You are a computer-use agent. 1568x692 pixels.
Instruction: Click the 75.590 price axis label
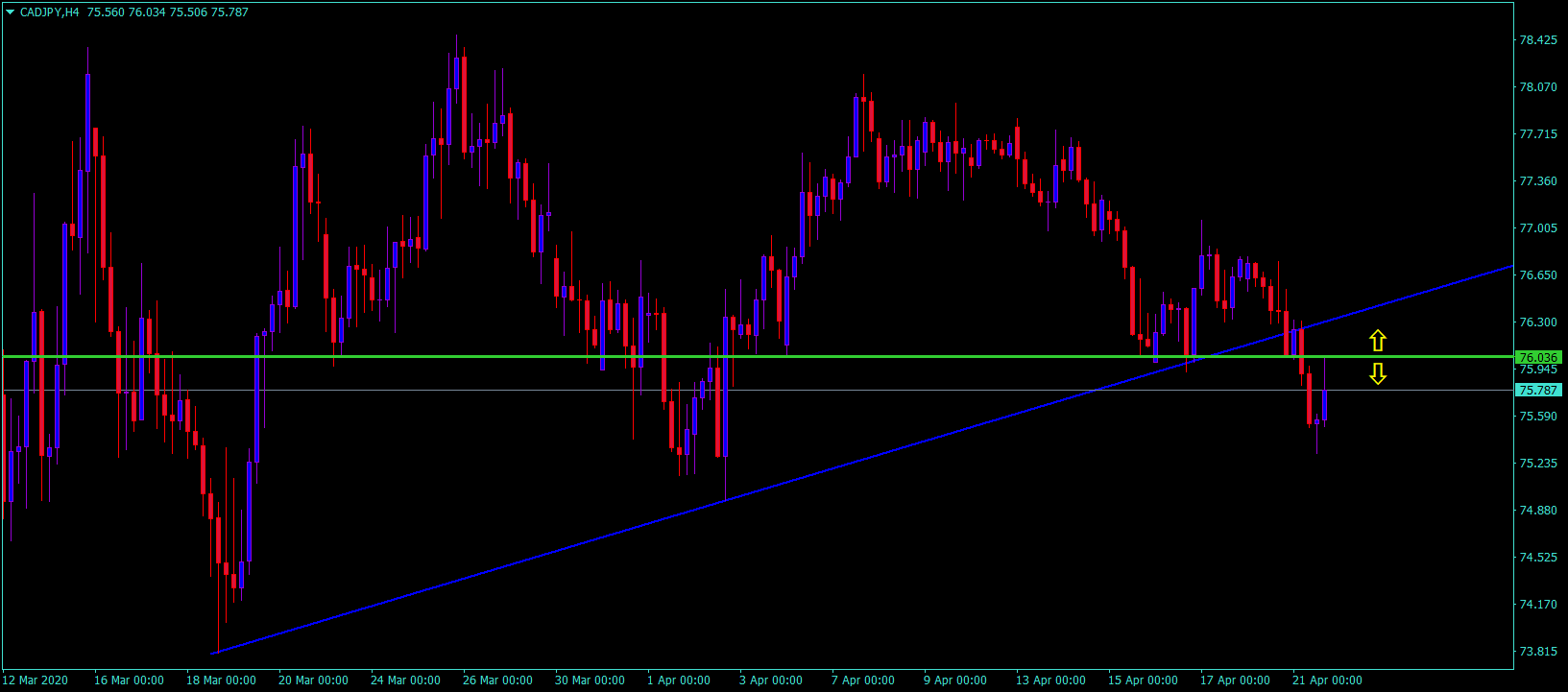1538,417
